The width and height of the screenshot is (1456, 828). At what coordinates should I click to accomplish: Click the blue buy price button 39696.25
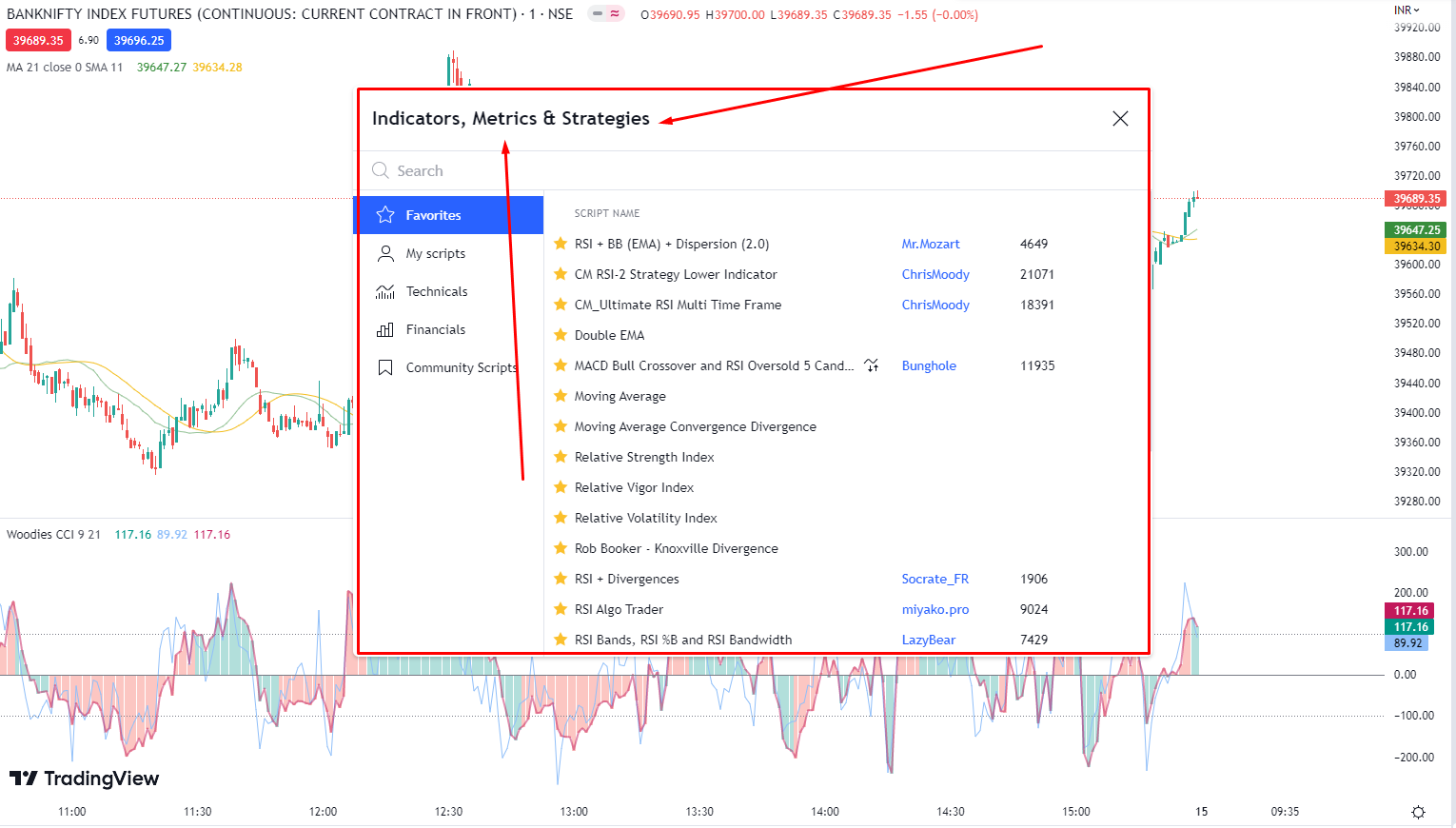pos(138,40)
